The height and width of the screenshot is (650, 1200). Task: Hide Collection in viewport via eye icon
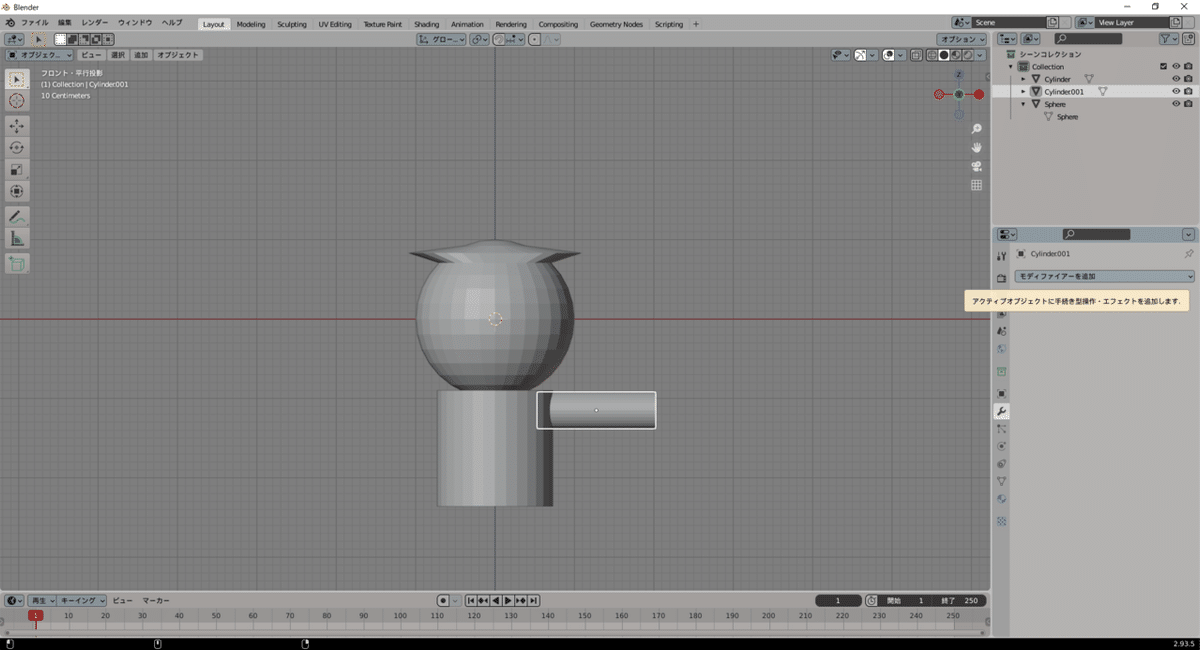coord(1175,66)
